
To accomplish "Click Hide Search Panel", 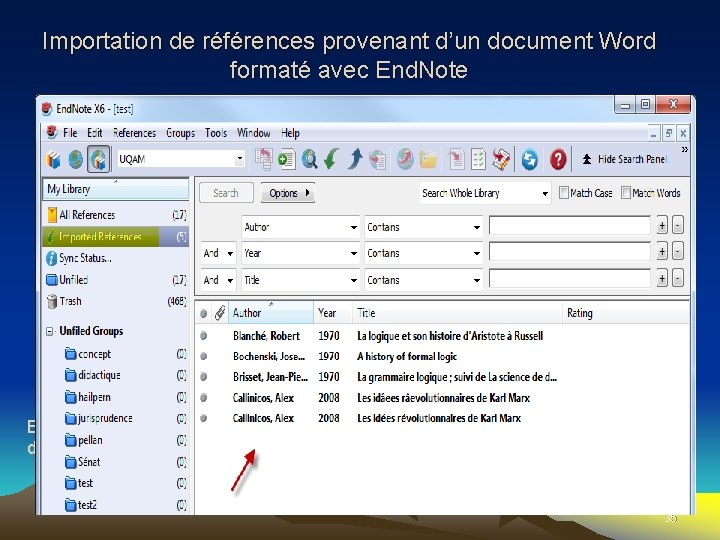I will [x=624, y=159].
